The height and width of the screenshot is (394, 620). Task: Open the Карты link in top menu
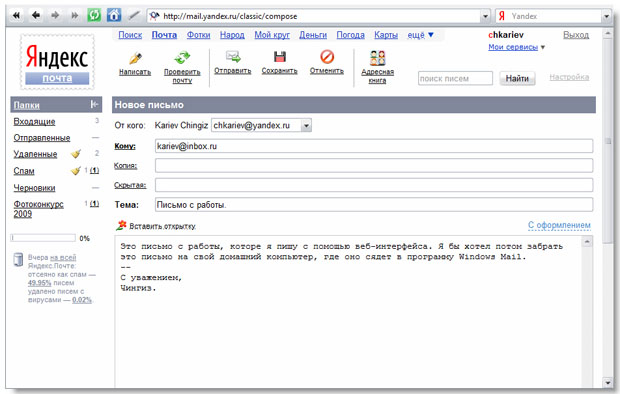386,35
